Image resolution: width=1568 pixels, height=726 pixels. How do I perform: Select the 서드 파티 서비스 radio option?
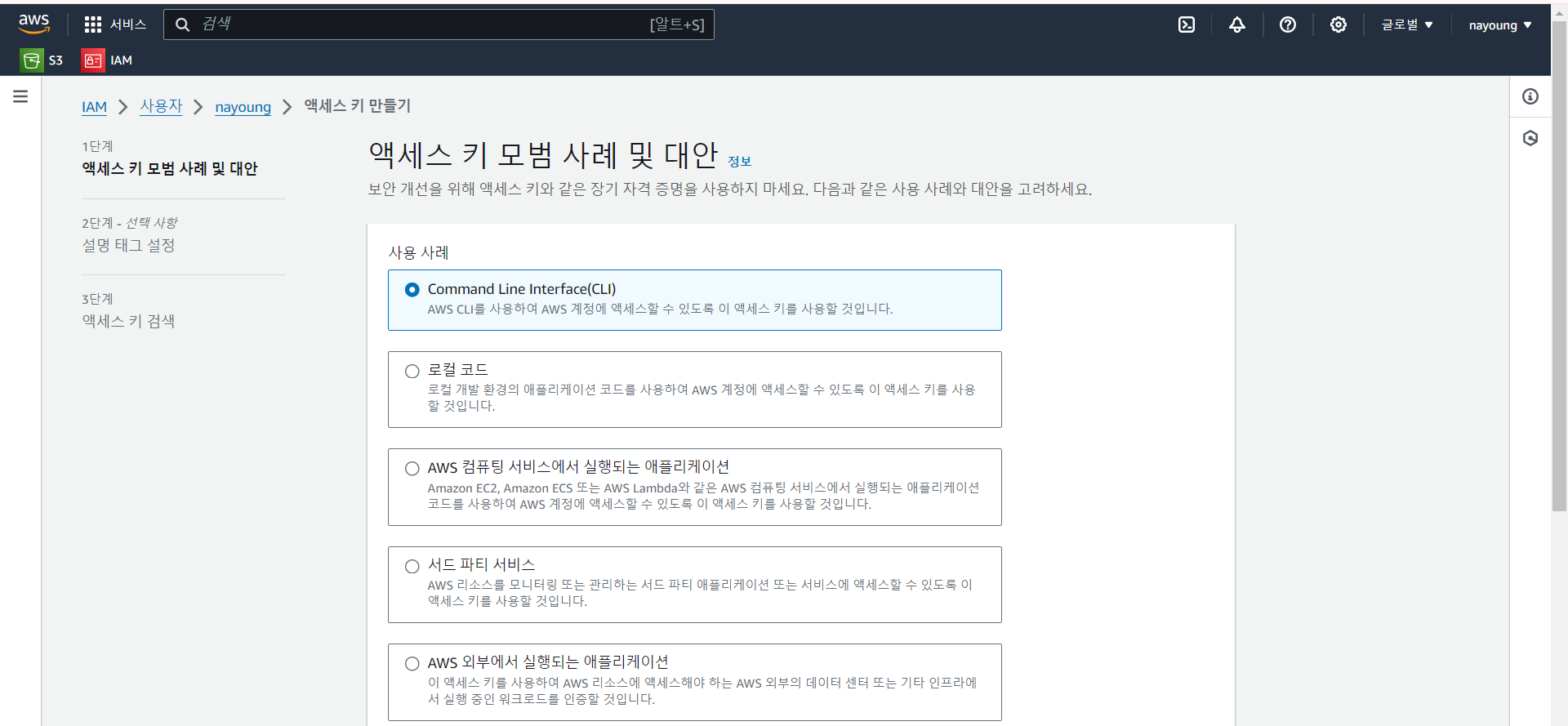point(412,567)
